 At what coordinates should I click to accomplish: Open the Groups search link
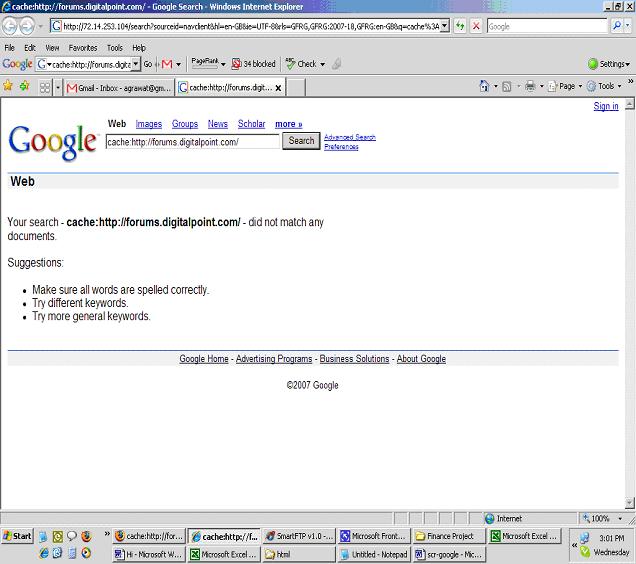pyautogui.click(x=185, y=124)
